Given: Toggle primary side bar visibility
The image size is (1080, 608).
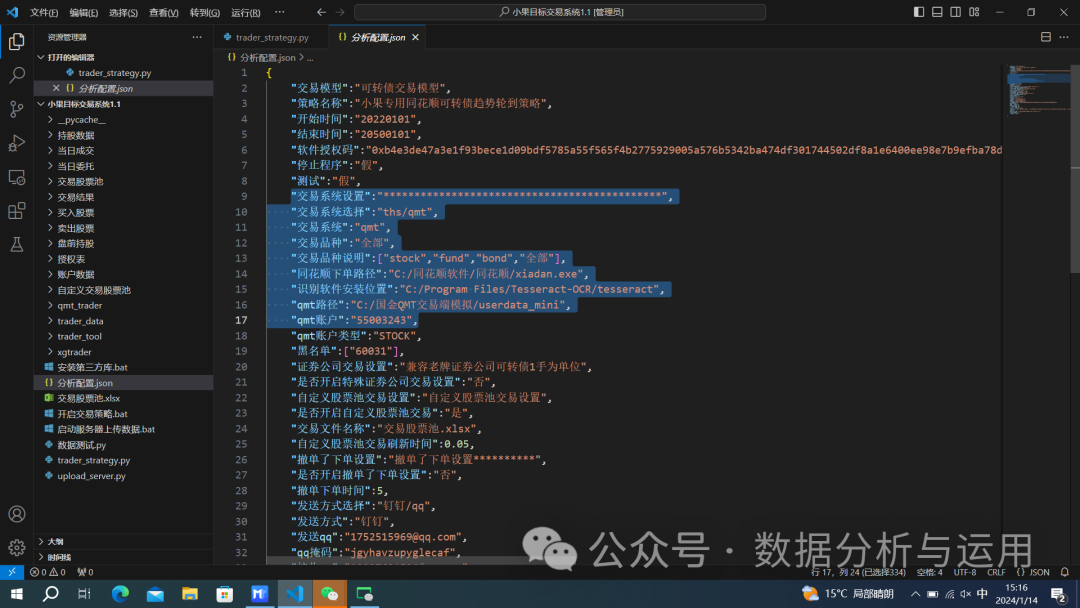Looking at the screenshot, I should click(919, 12).
